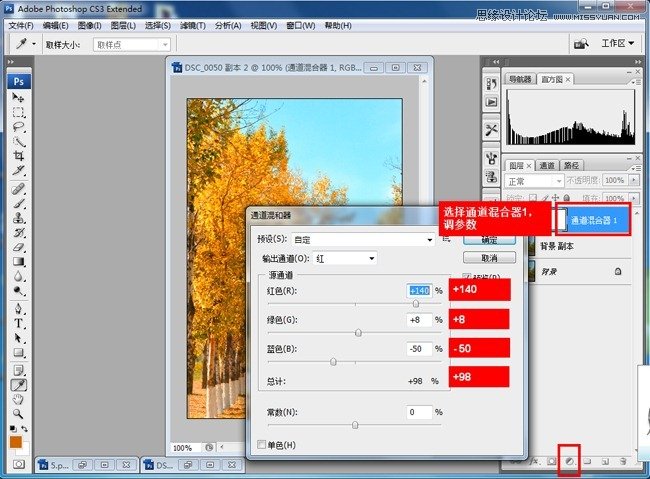Toggle lock transparent pixels in Layers panel
Screen dimensions: 650x479
pyautogui.click(x=533, y=198)
